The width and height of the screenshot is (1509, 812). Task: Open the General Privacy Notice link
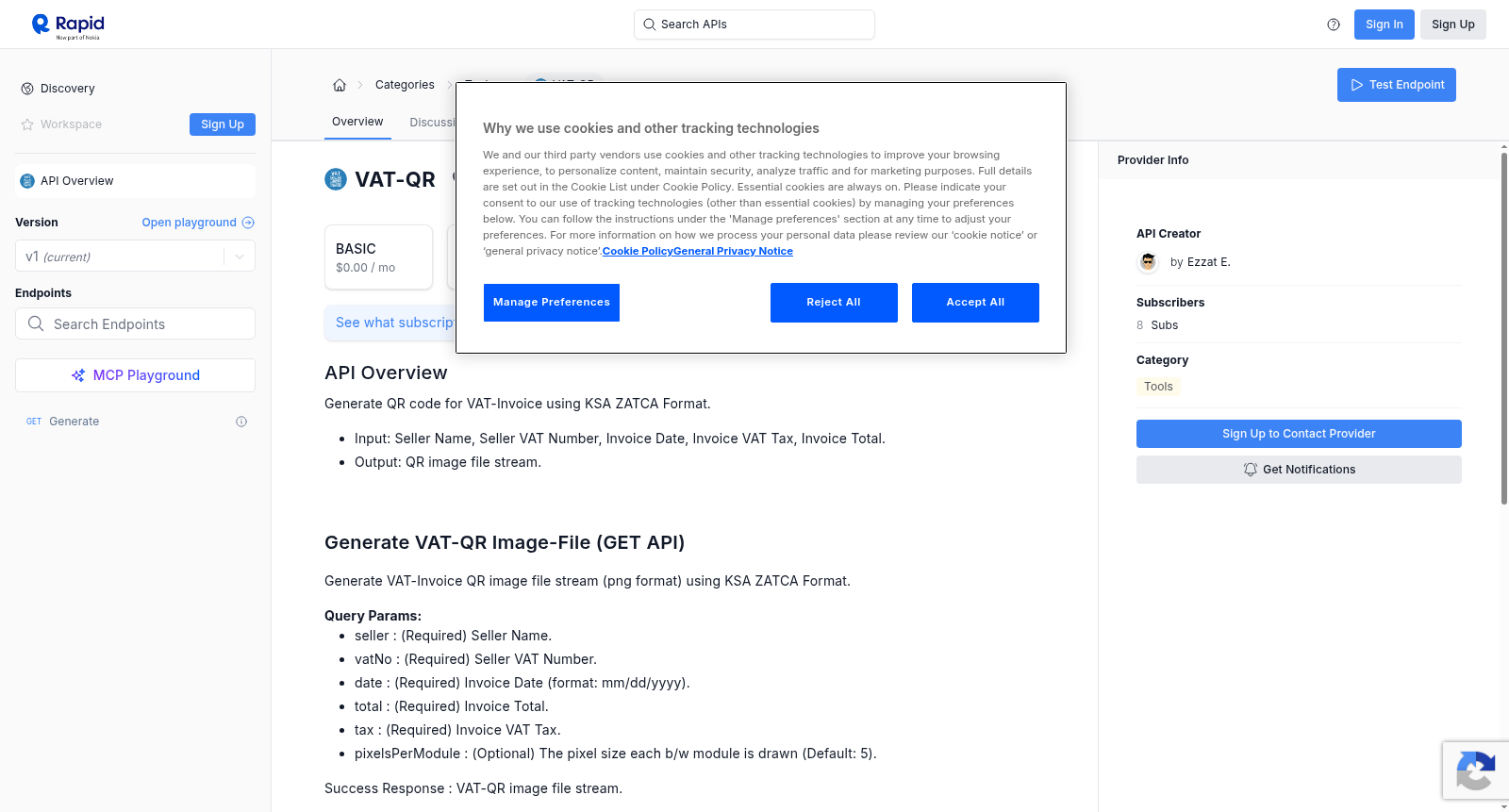point(733,251)
